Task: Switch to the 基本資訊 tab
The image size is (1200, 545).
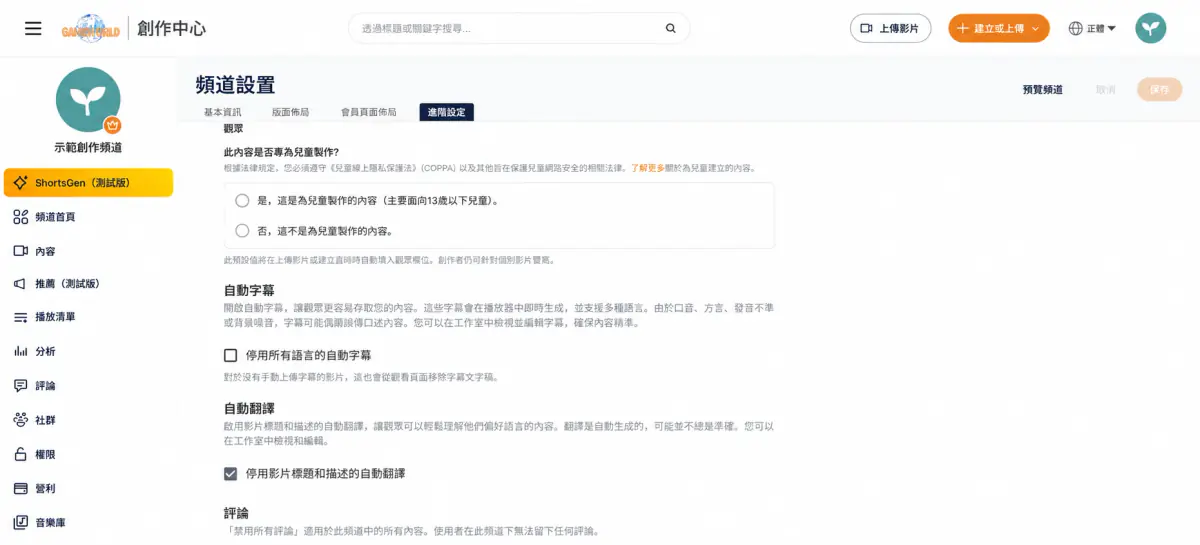Action: tap(222, 112)
